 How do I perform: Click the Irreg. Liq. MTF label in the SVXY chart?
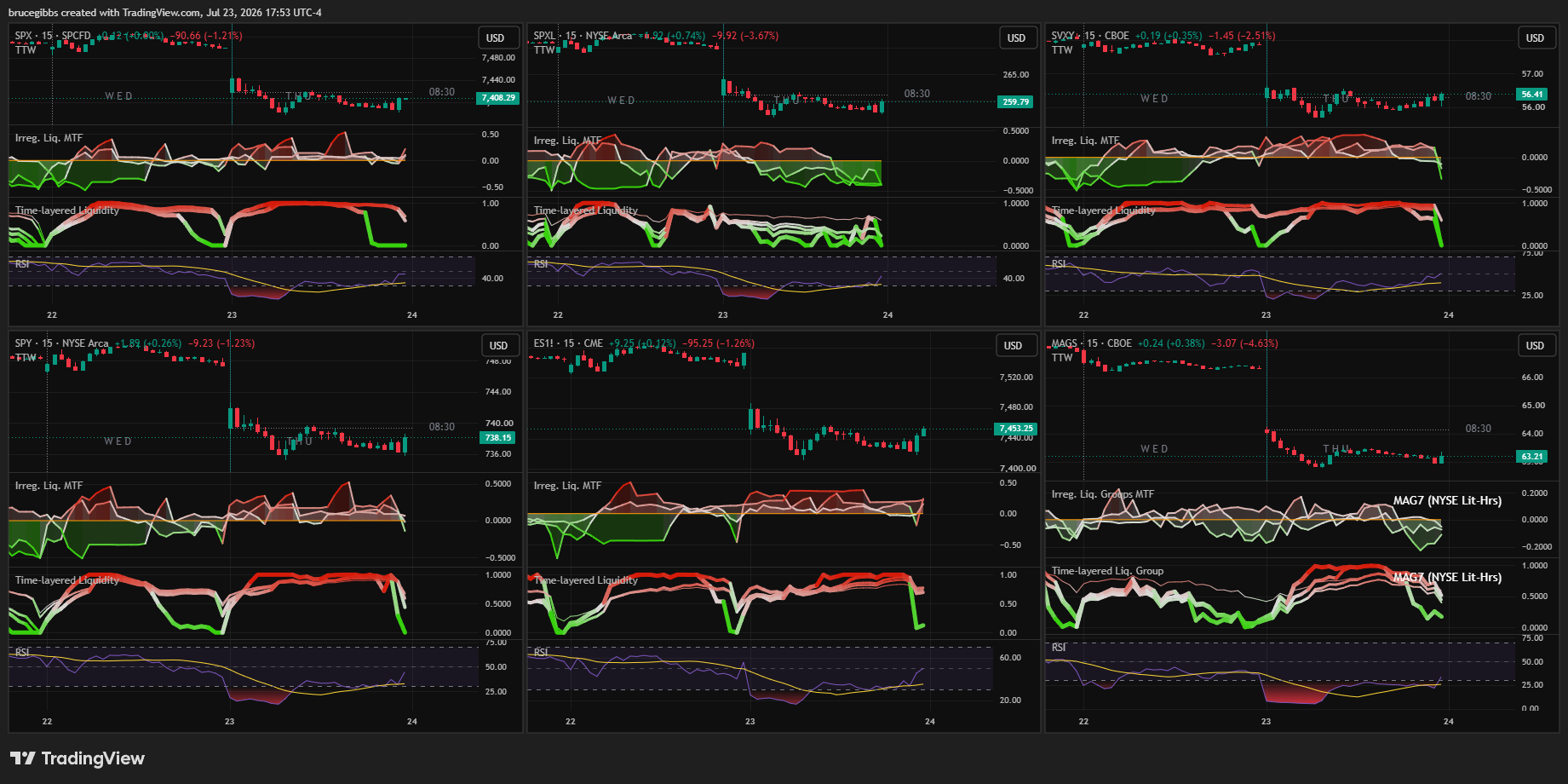(x=1085, y=141)
